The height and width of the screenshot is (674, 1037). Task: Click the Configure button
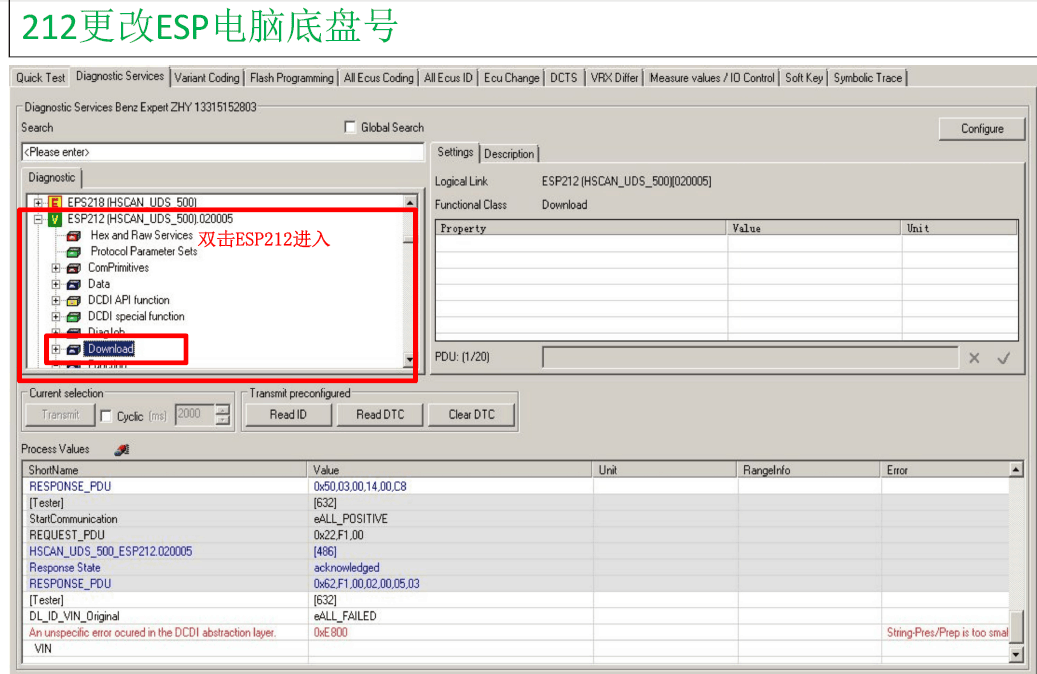point(981,128)
